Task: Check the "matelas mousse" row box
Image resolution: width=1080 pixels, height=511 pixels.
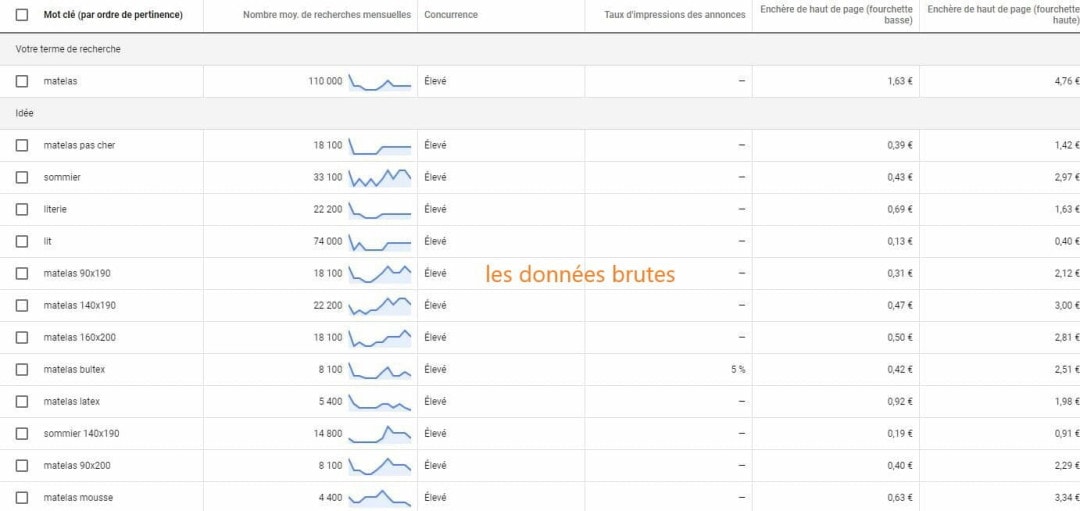Action: tap(22, 497)
